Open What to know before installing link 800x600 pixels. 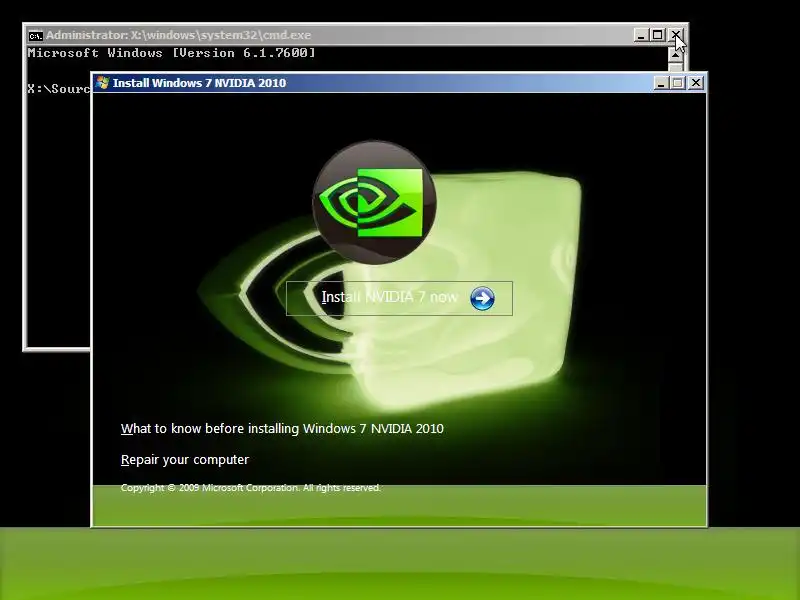pos(282,429)
